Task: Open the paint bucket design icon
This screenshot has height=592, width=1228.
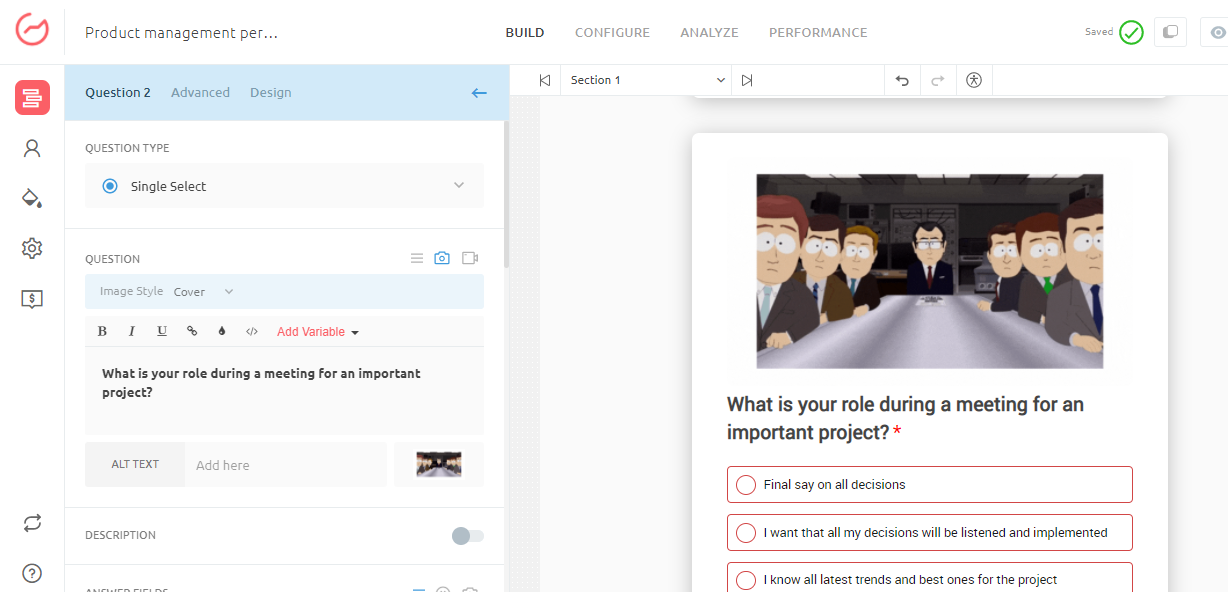Action: 32,197
